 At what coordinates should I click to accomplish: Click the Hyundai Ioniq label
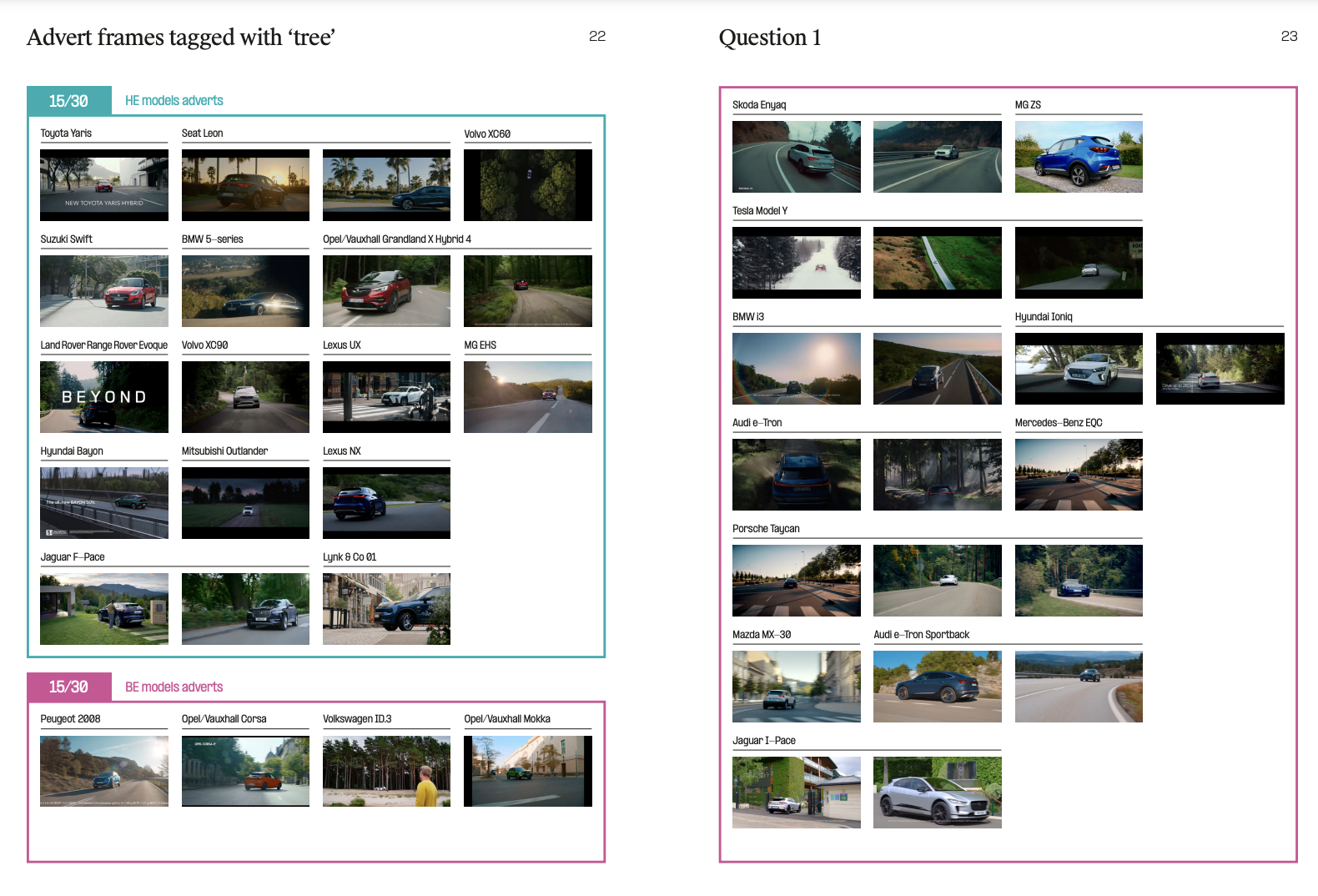pos(1044,317)
